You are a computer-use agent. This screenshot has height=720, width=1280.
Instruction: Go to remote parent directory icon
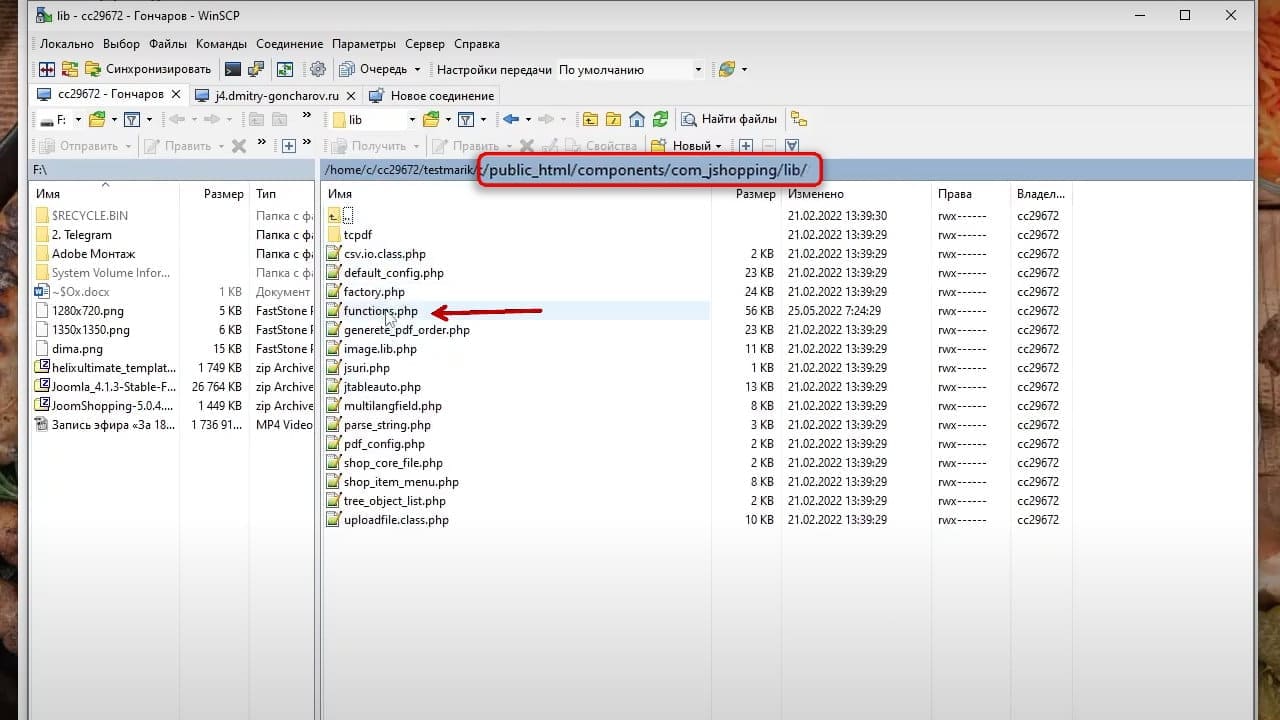click(x=590, y=119)
